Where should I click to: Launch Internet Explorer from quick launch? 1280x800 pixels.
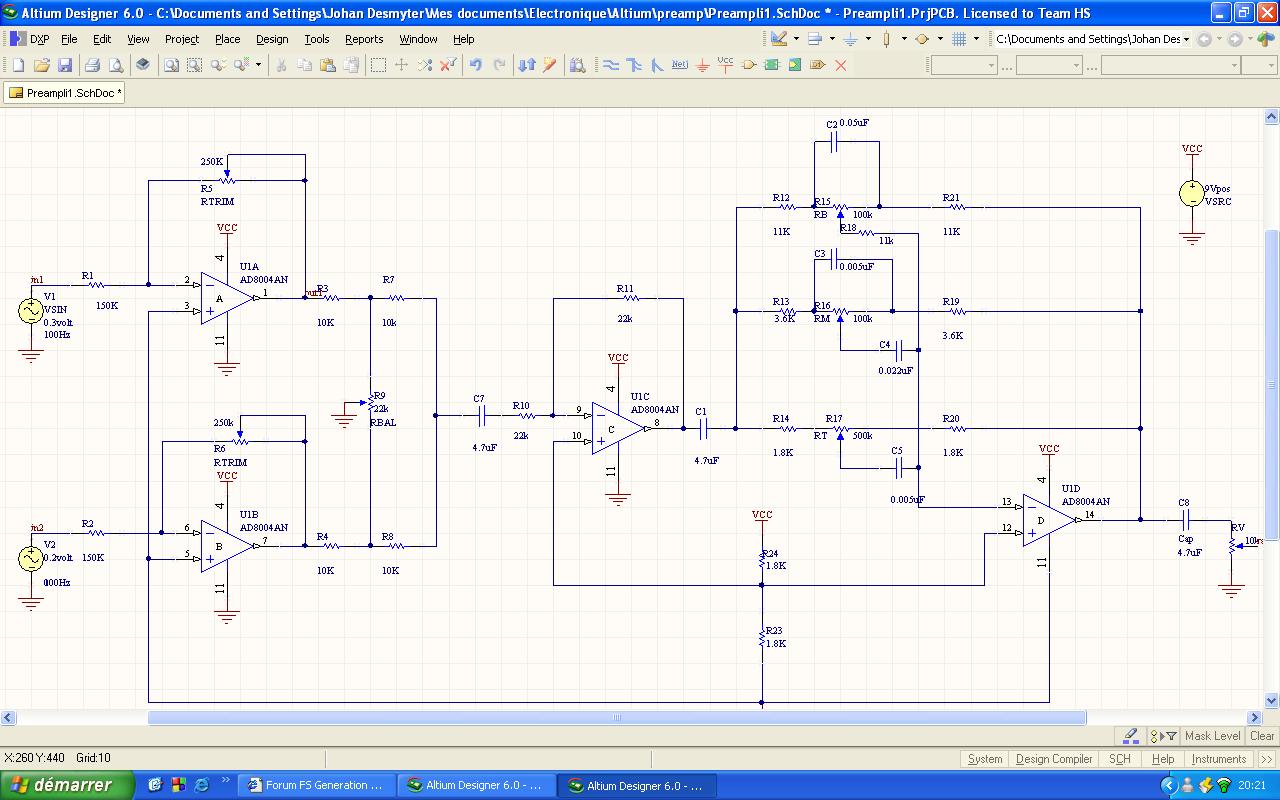coord(203,785)
